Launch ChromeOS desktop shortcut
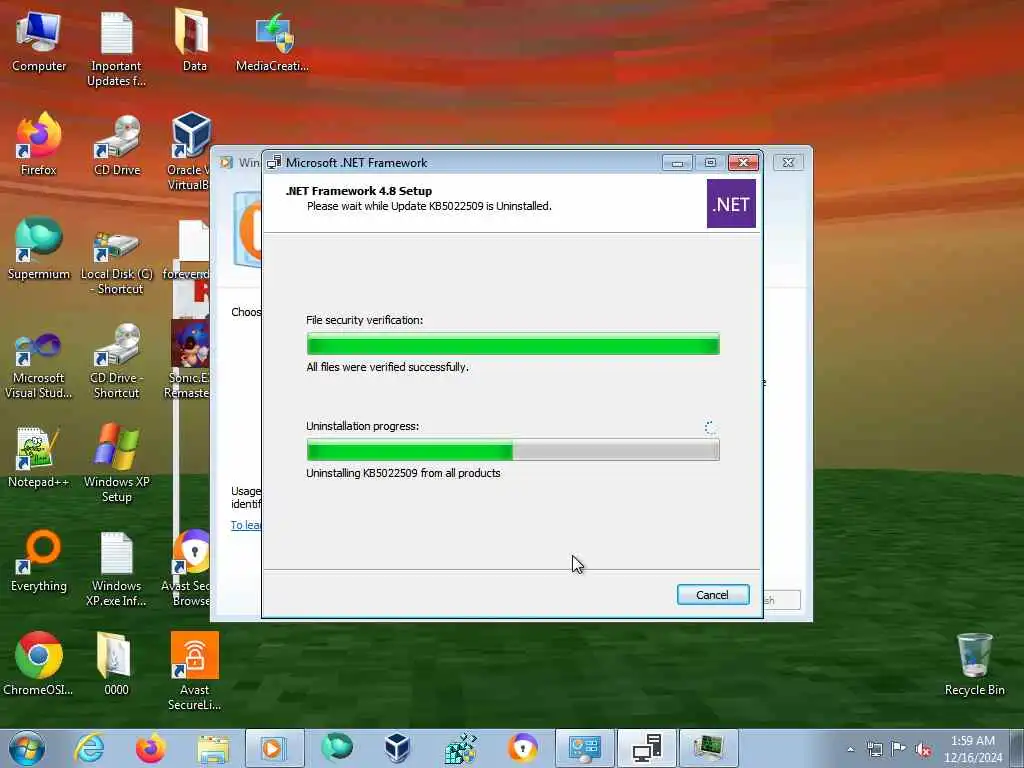The width and height of the screenshot is (1024, 768). tap(39, 664)
